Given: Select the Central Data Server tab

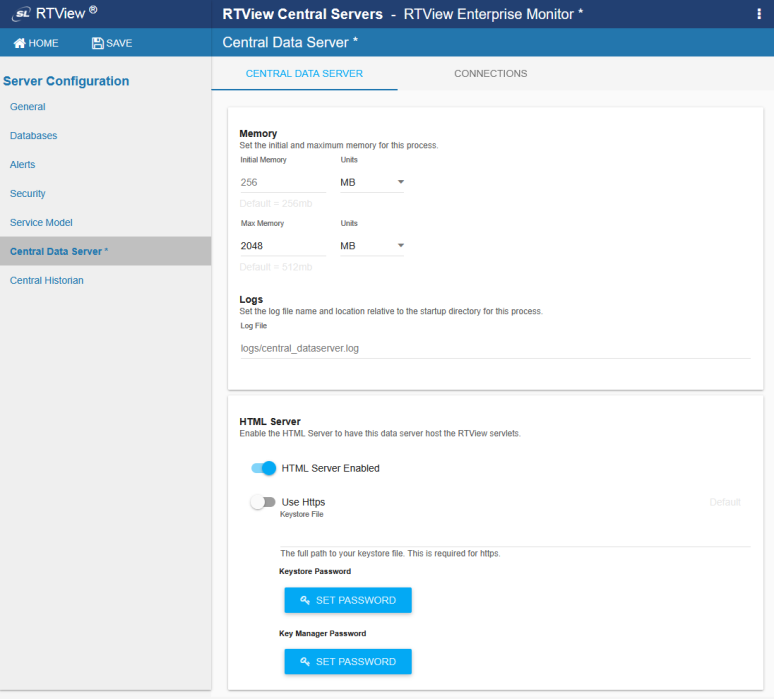Looking at the screenshot, I should [x=304, y=74].
